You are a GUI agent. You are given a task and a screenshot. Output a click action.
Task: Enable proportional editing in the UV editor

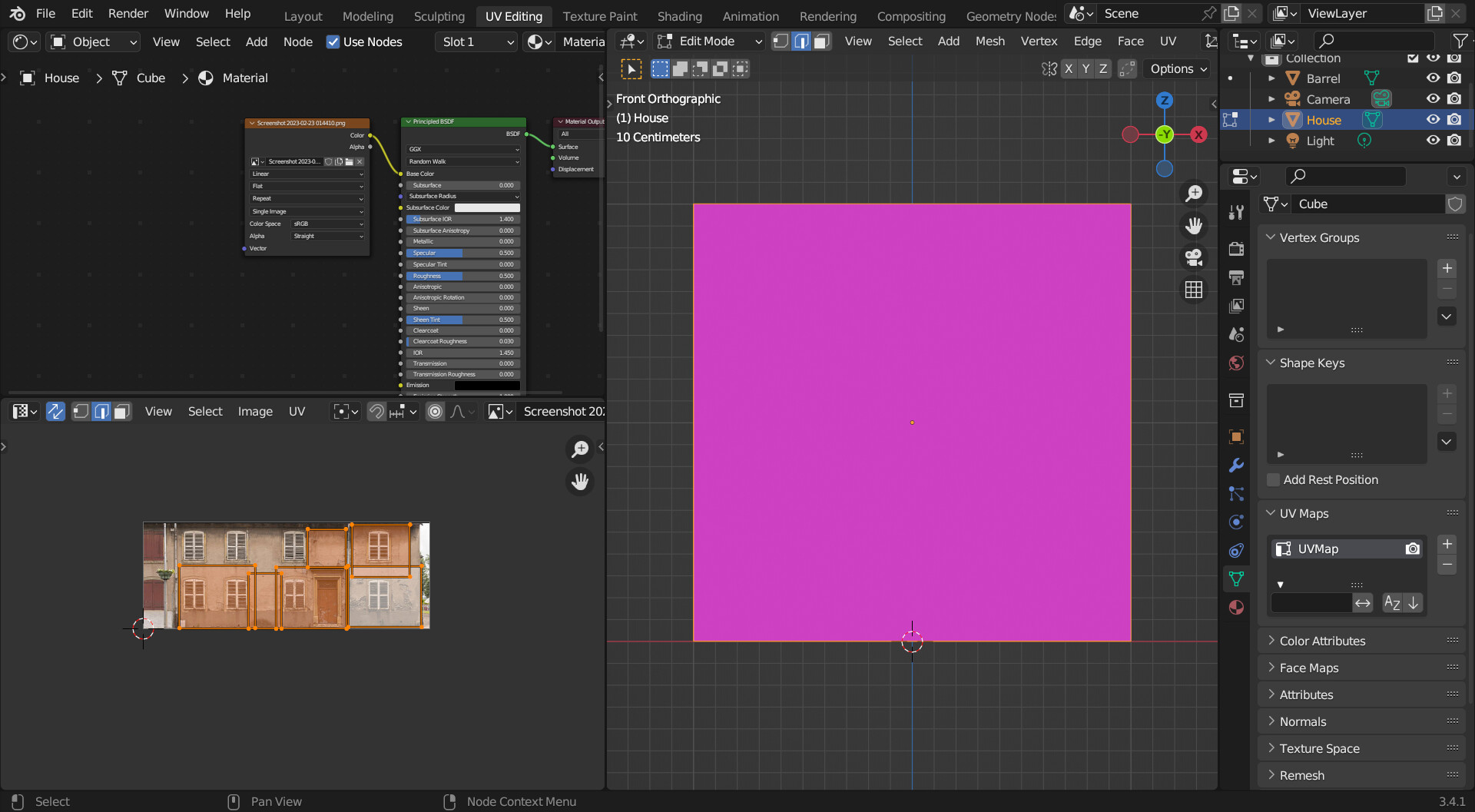[435, 411]
